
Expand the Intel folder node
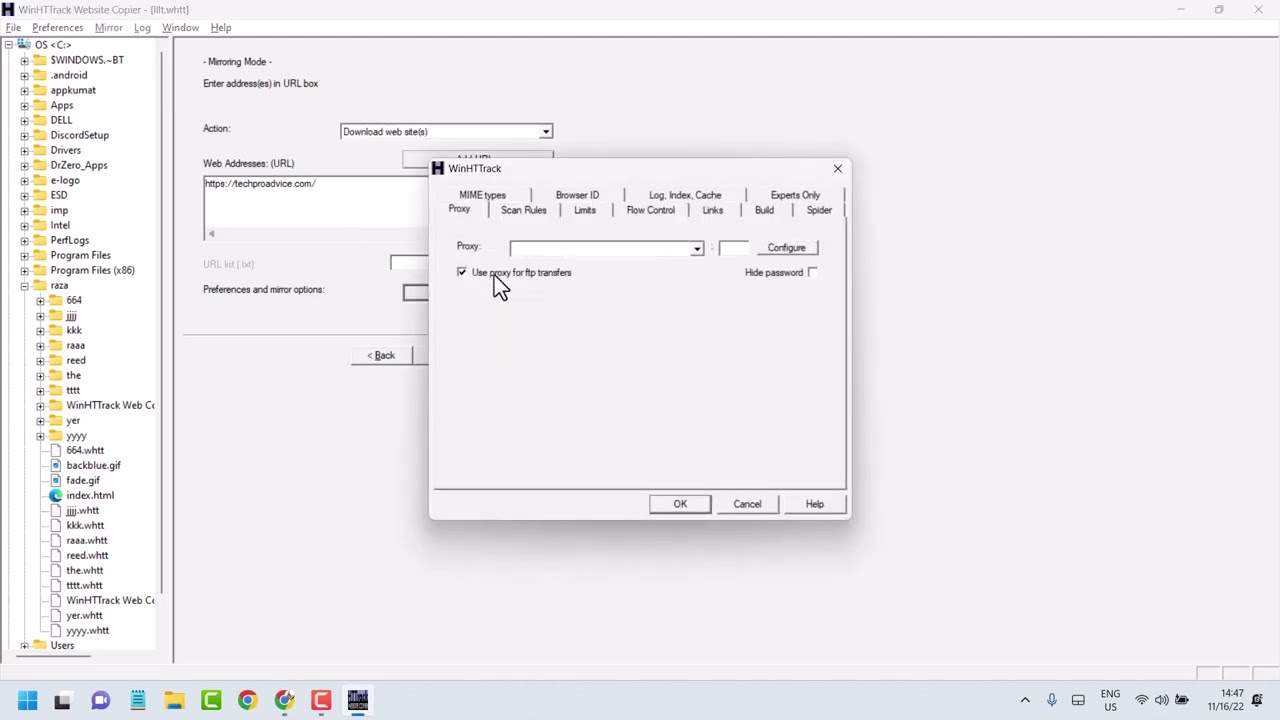[x=25, y=225]
